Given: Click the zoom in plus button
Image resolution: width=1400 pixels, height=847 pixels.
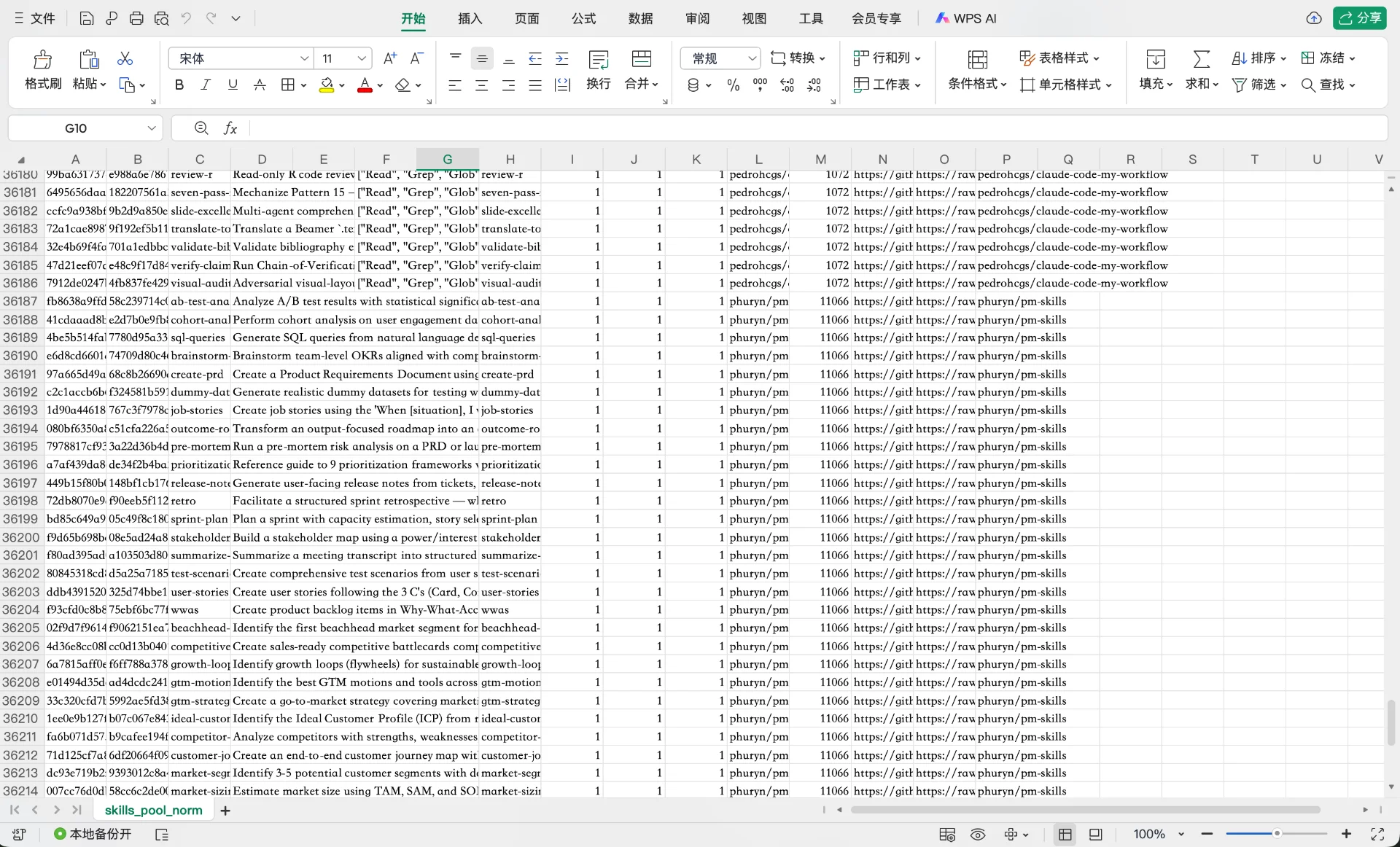Looking at the screenshot, I should 1346,834.
